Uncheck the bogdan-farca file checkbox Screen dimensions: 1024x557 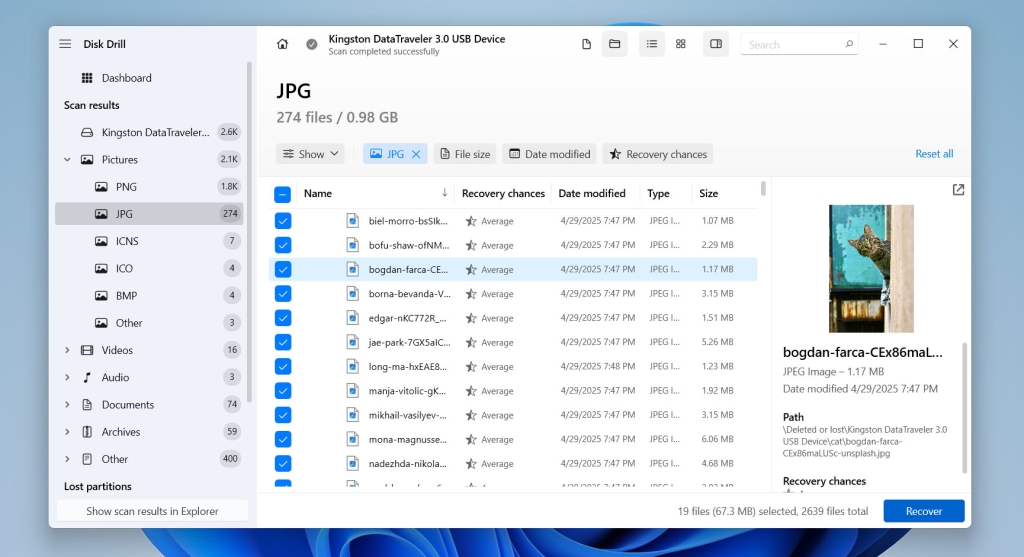(x=283, y=269)
